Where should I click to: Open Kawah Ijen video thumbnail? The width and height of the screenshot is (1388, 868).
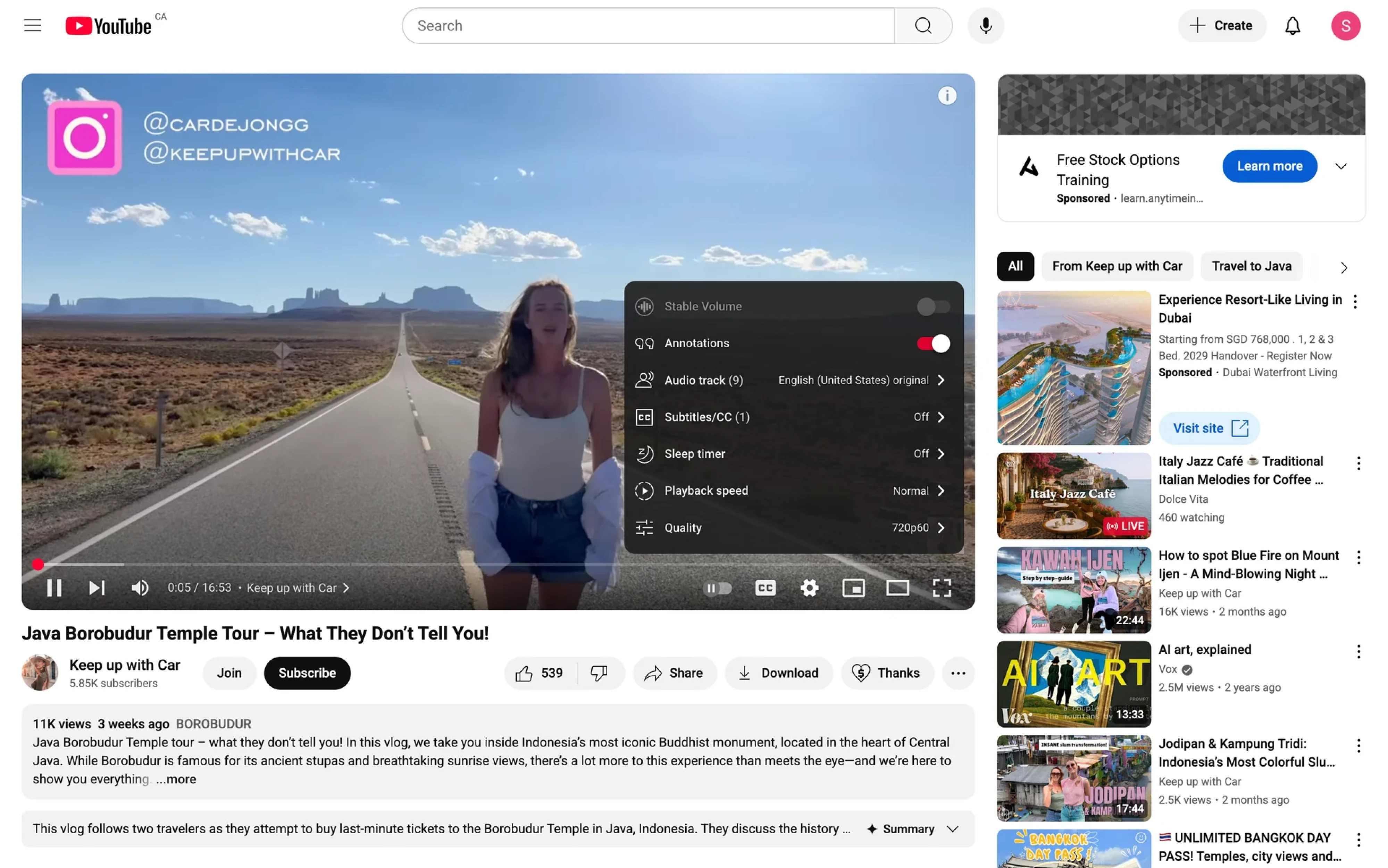click(1073, 590)
